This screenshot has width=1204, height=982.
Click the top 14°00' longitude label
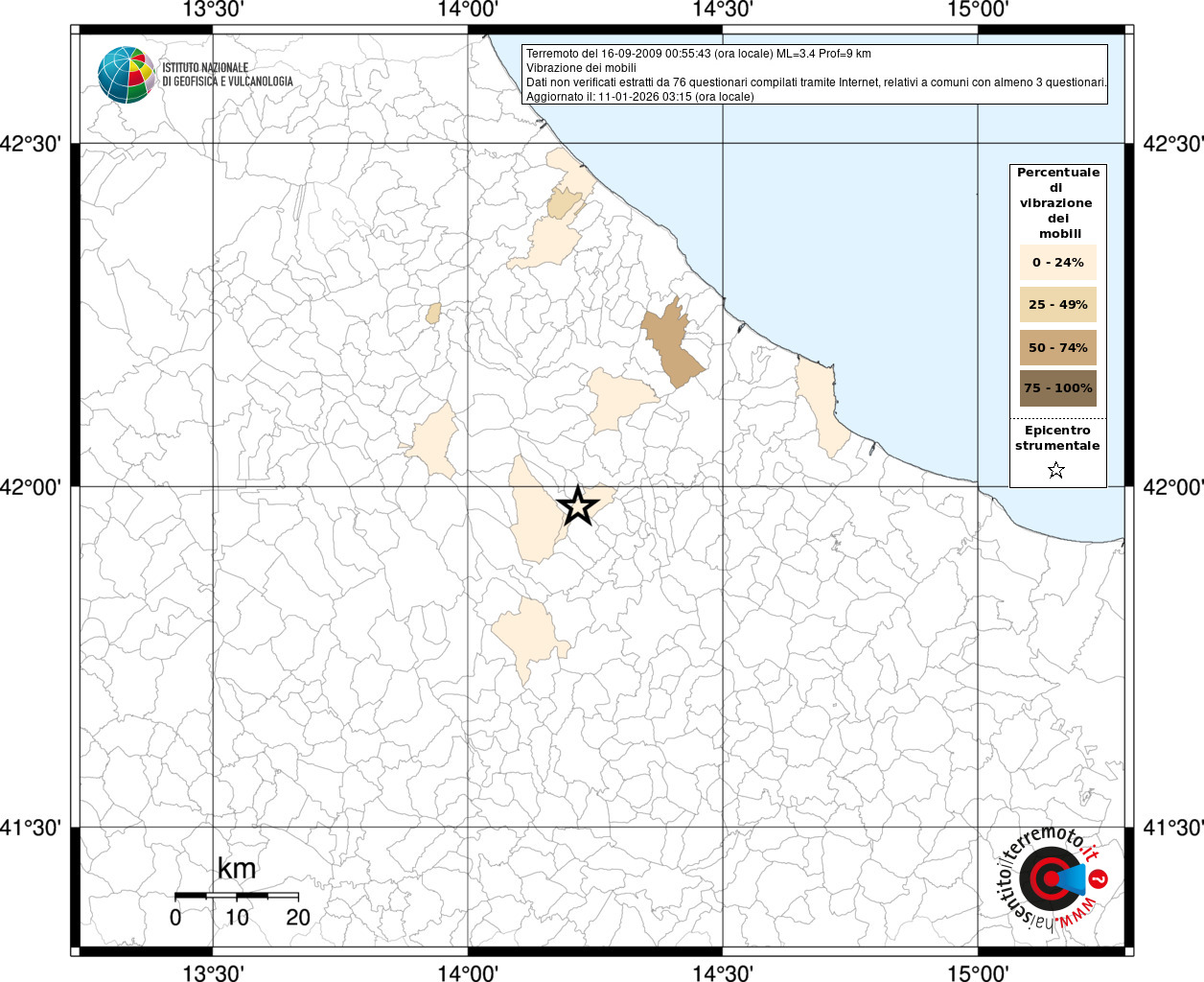point(468,10)
